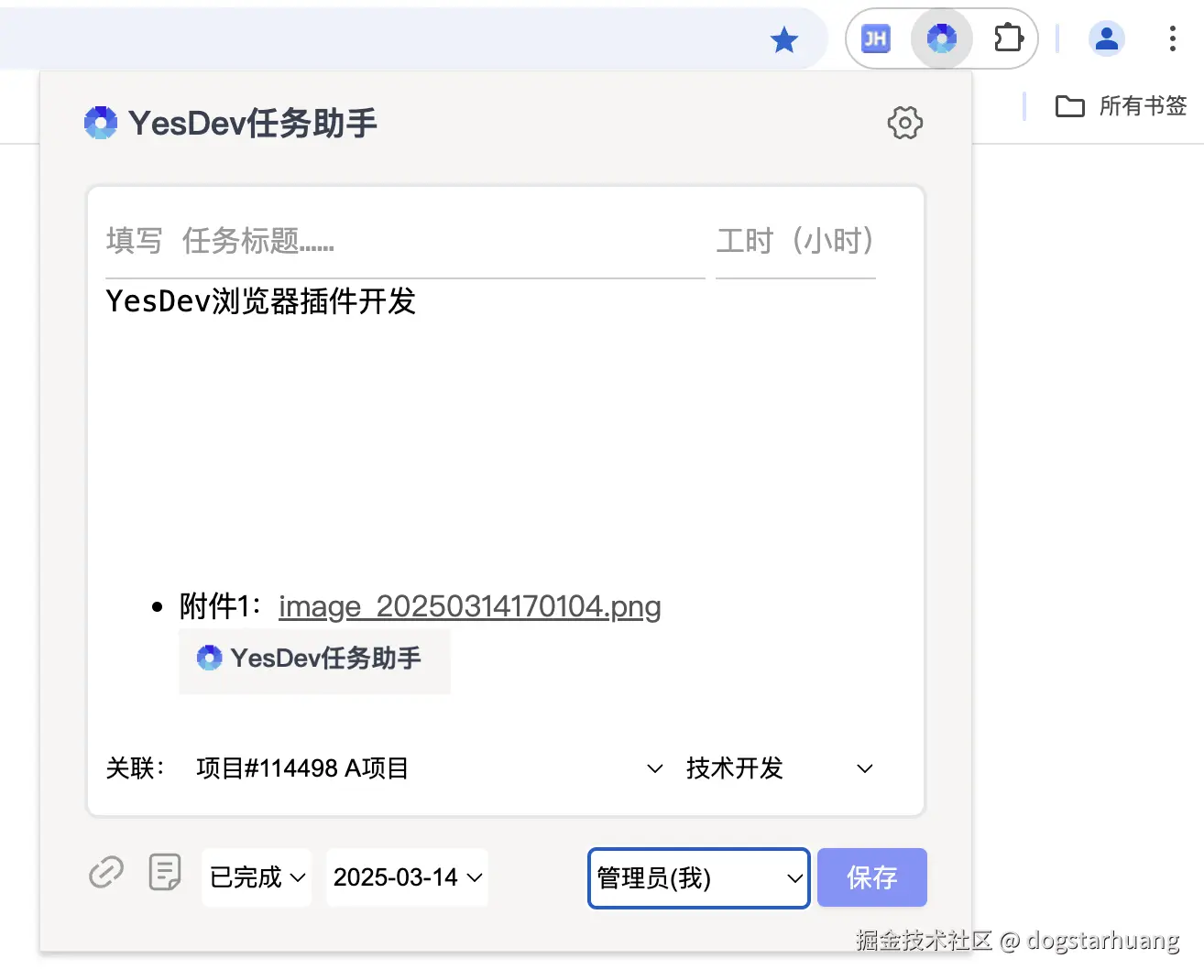Open the notes/memo icon near the attachment icon

[165, 873]
